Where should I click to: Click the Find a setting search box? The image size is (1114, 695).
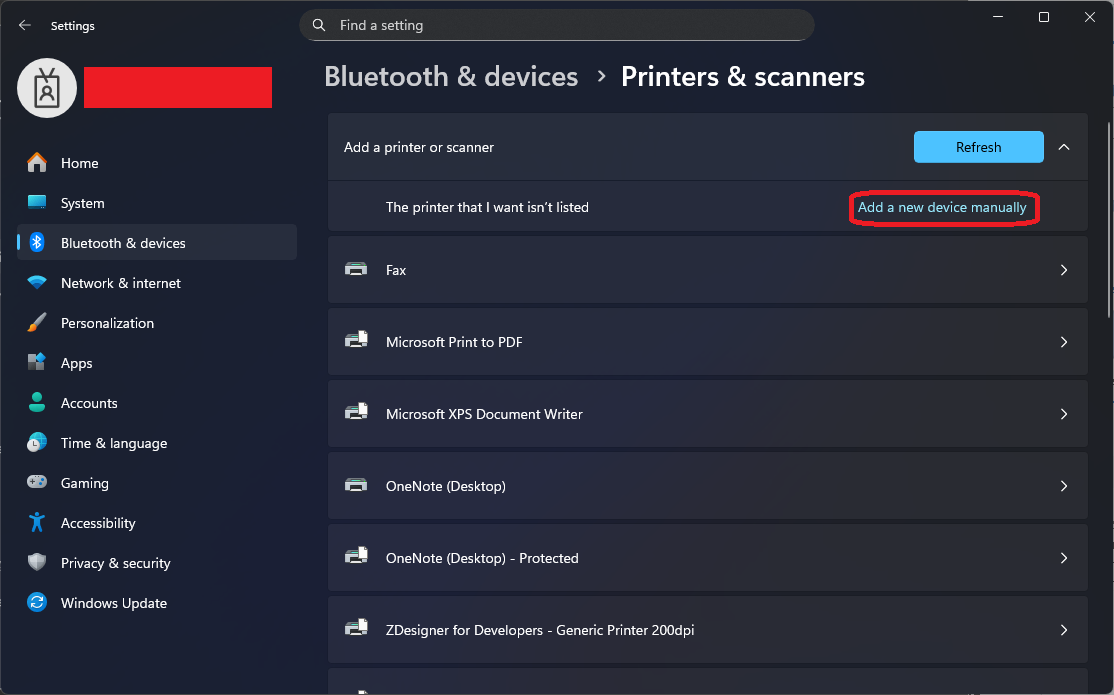(x=557, y=26)
